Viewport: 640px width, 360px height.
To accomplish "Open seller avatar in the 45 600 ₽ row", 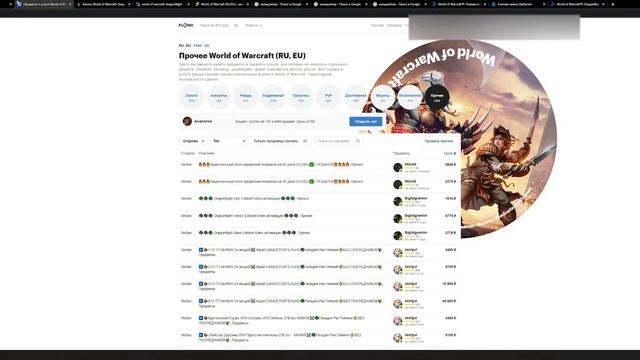I will 398,304.
